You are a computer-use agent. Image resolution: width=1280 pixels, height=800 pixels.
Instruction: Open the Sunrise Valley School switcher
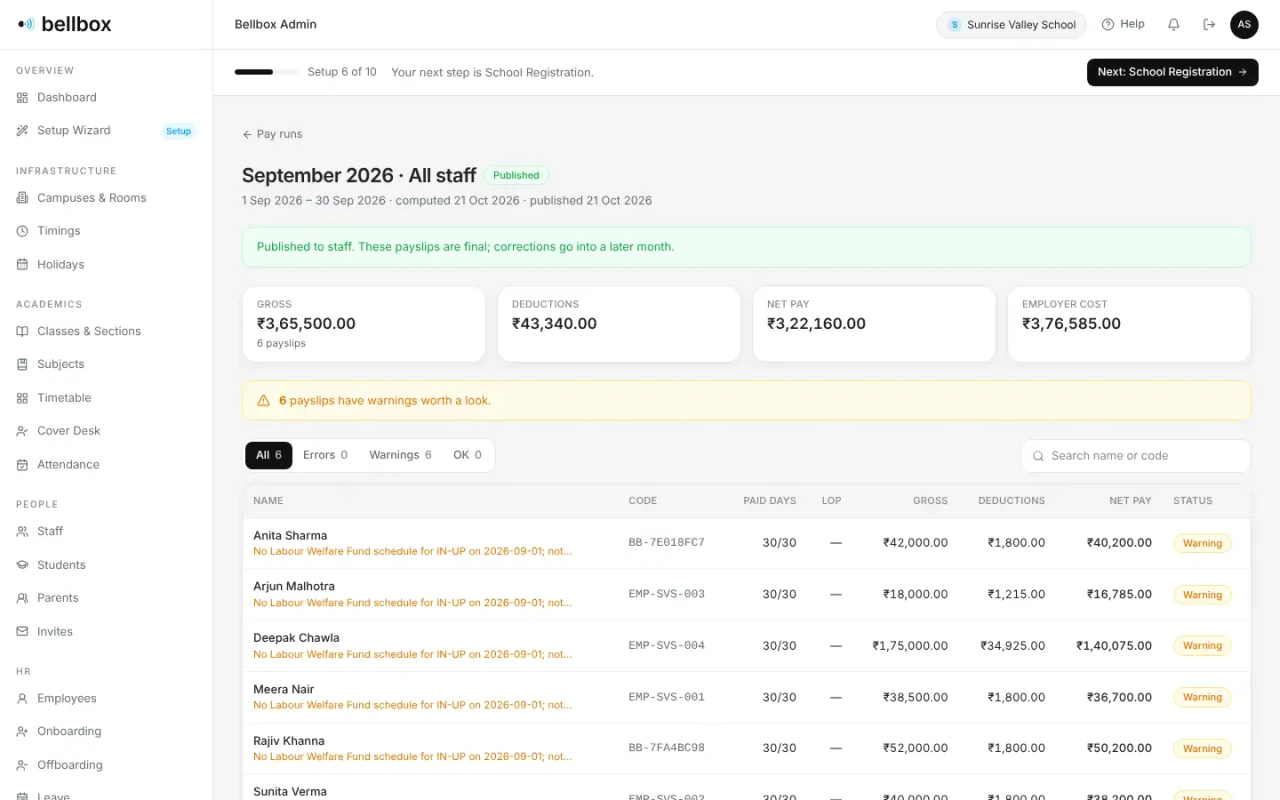[x=1011, y=25]
